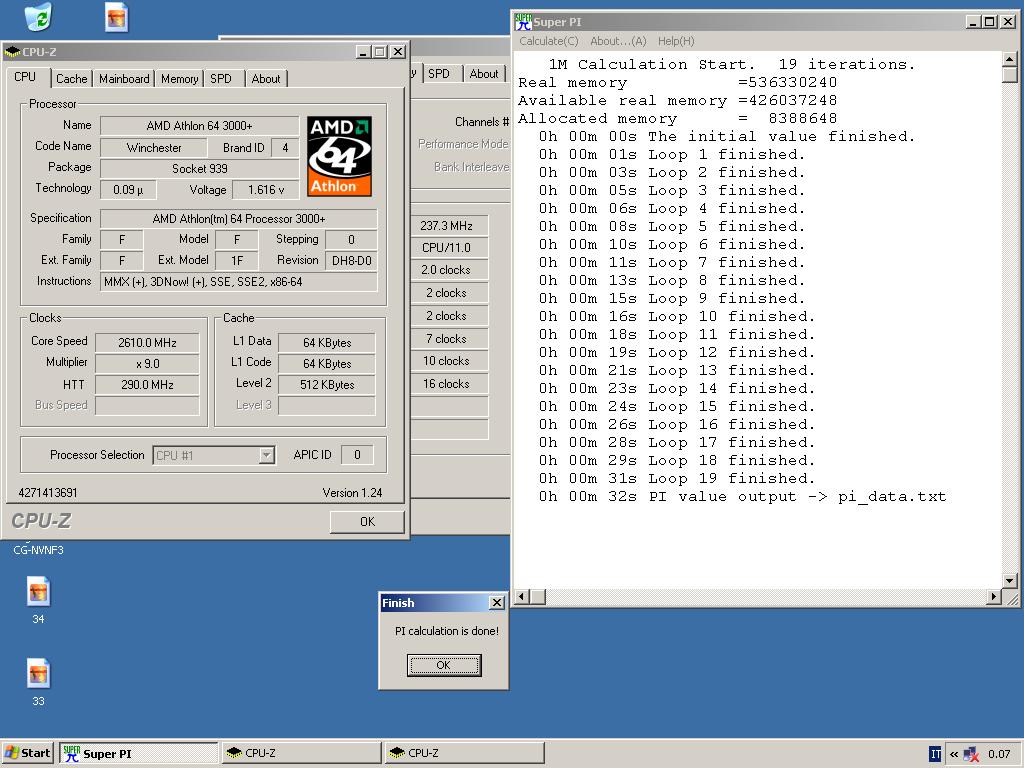Click Super PI vertical scrollbar up arrow
This screenshot has width=1024, height=768.
tap(1010, 59)
